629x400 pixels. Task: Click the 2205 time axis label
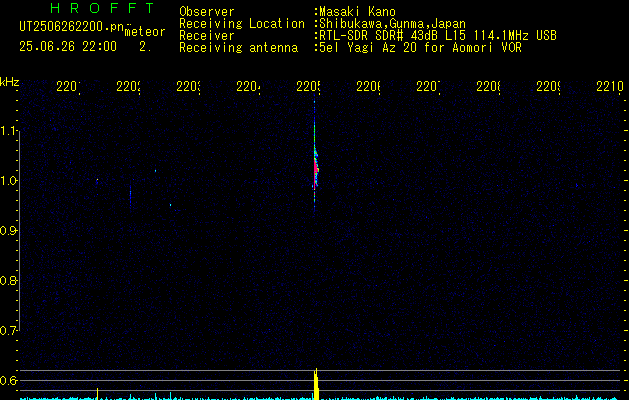click(308, 86)
